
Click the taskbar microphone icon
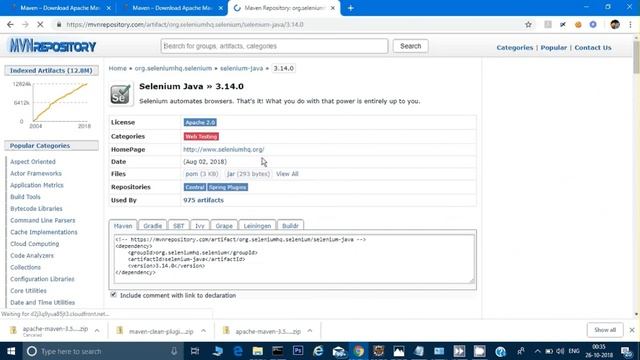tap(174, 351)
